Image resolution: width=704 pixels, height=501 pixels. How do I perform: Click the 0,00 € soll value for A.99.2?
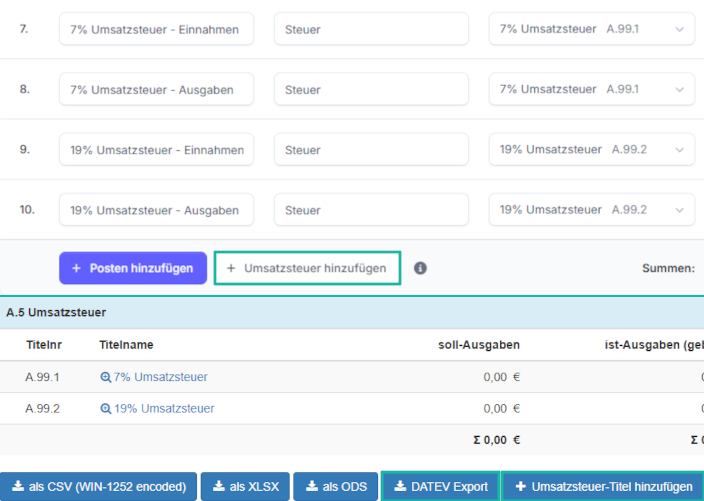[x=502, y=409]
